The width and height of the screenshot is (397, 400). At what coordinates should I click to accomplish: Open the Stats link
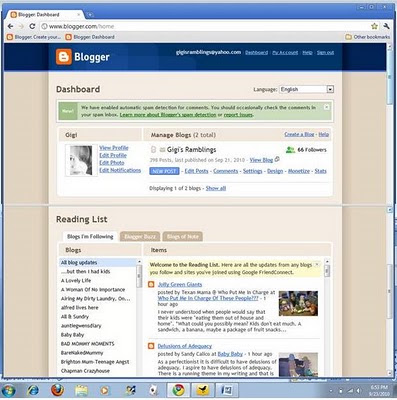pyautogui.click(x=321, y=171)
